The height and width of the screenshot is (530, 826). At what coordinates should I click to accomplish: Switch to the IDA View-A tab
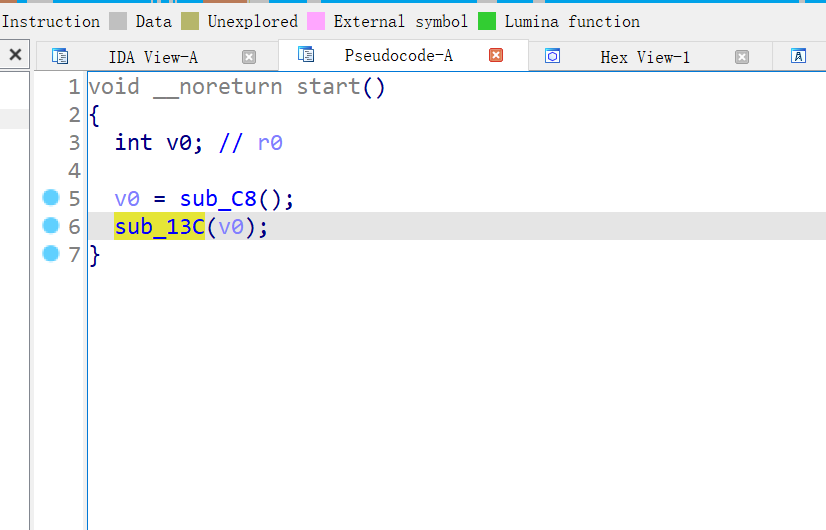(152, 57)
